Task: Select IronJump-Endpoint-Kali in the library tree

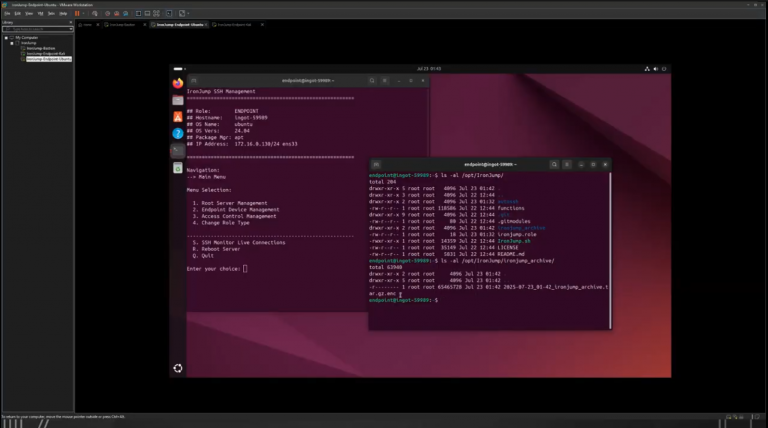Action: (46, 53)
